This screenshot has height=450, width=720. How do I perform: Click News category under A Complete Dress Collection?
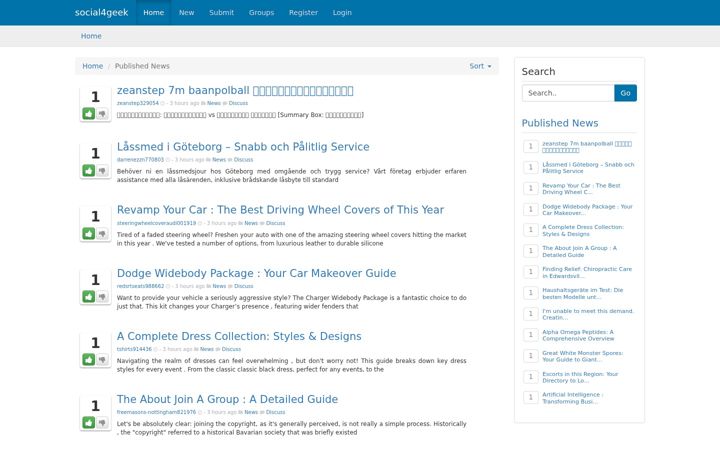click(207, 349)
